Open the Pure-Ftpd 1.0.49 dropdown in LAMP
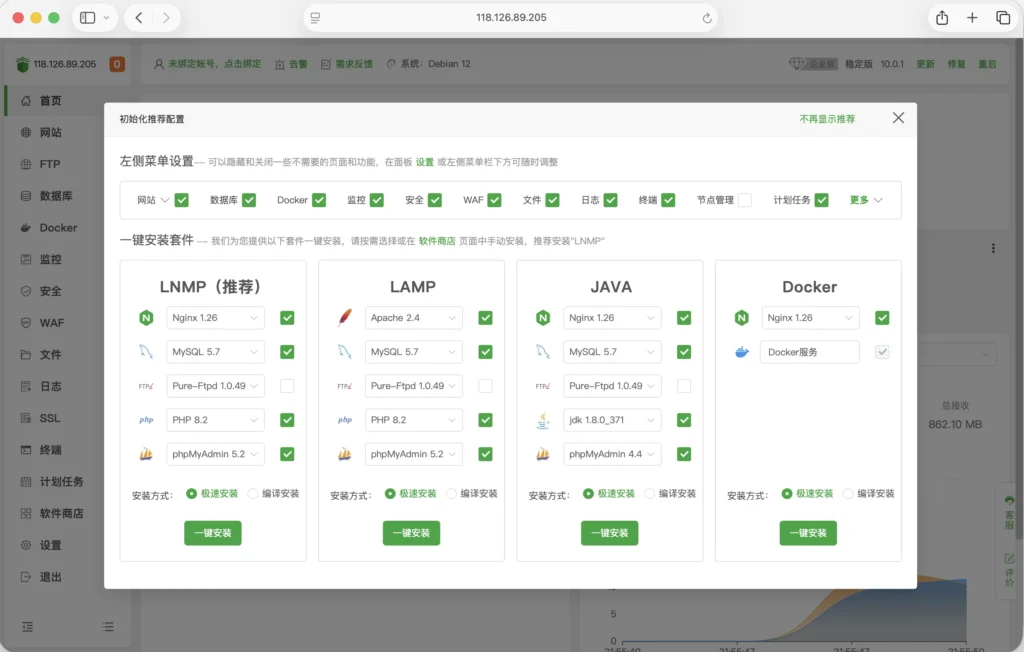 pyautogui.click(x=413, y=386)
